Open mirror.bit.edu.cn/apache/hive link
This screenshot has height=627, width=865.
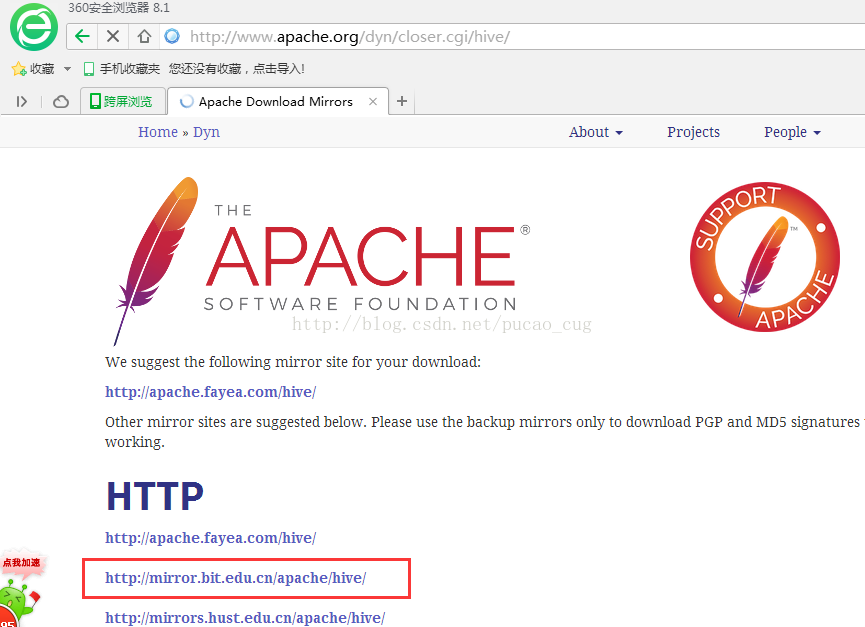(236, 578)
